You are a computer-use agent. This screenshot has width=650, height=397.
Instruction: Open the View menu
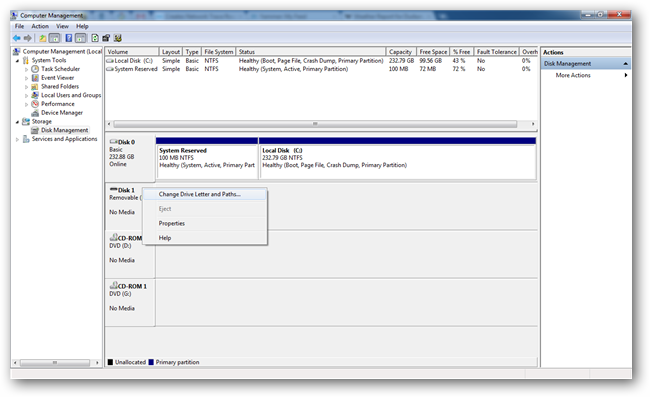(62, 26)
